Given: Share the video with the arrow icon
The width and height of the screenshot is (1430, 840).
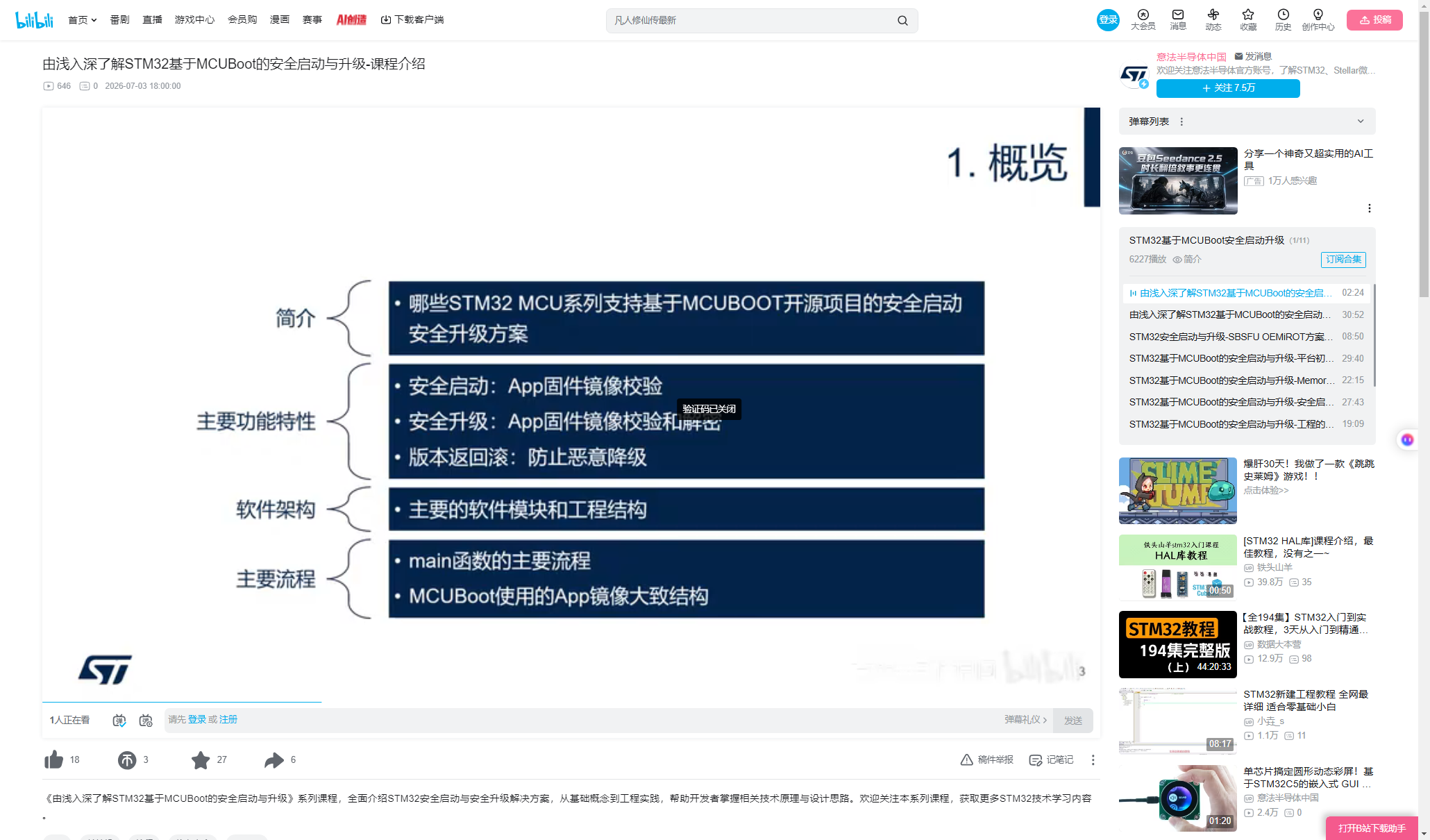Looking at the screenshot, I should pyautogui.click(x=274, y=760).
